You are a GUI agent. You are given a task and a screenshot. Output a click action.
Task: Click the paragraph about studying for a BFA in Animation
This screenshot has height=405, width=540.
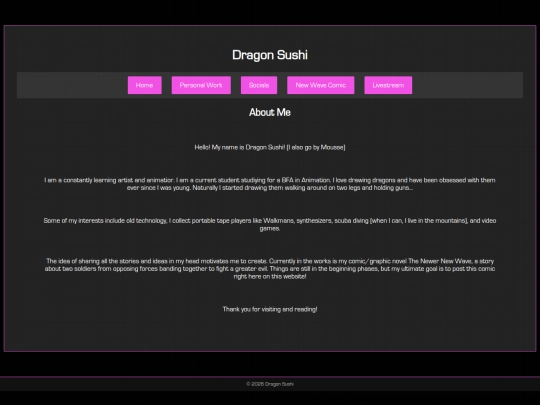coord(270,184)
